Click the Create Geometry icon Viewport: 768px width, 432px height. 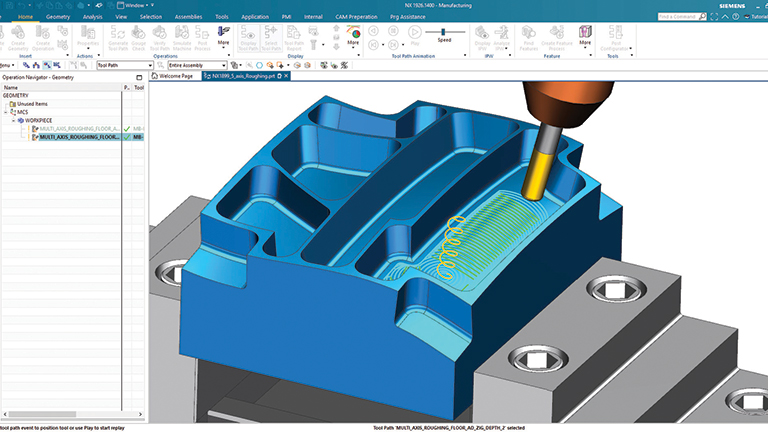tap(18, 38)
